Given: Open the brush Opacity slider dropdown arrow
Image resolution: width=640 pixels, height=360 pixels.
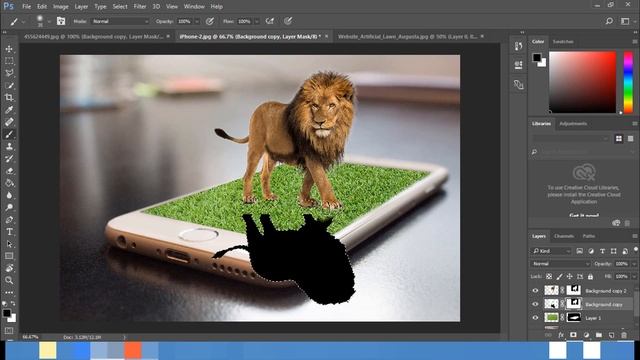Looking at the screenshot, I should coord(197,21).
